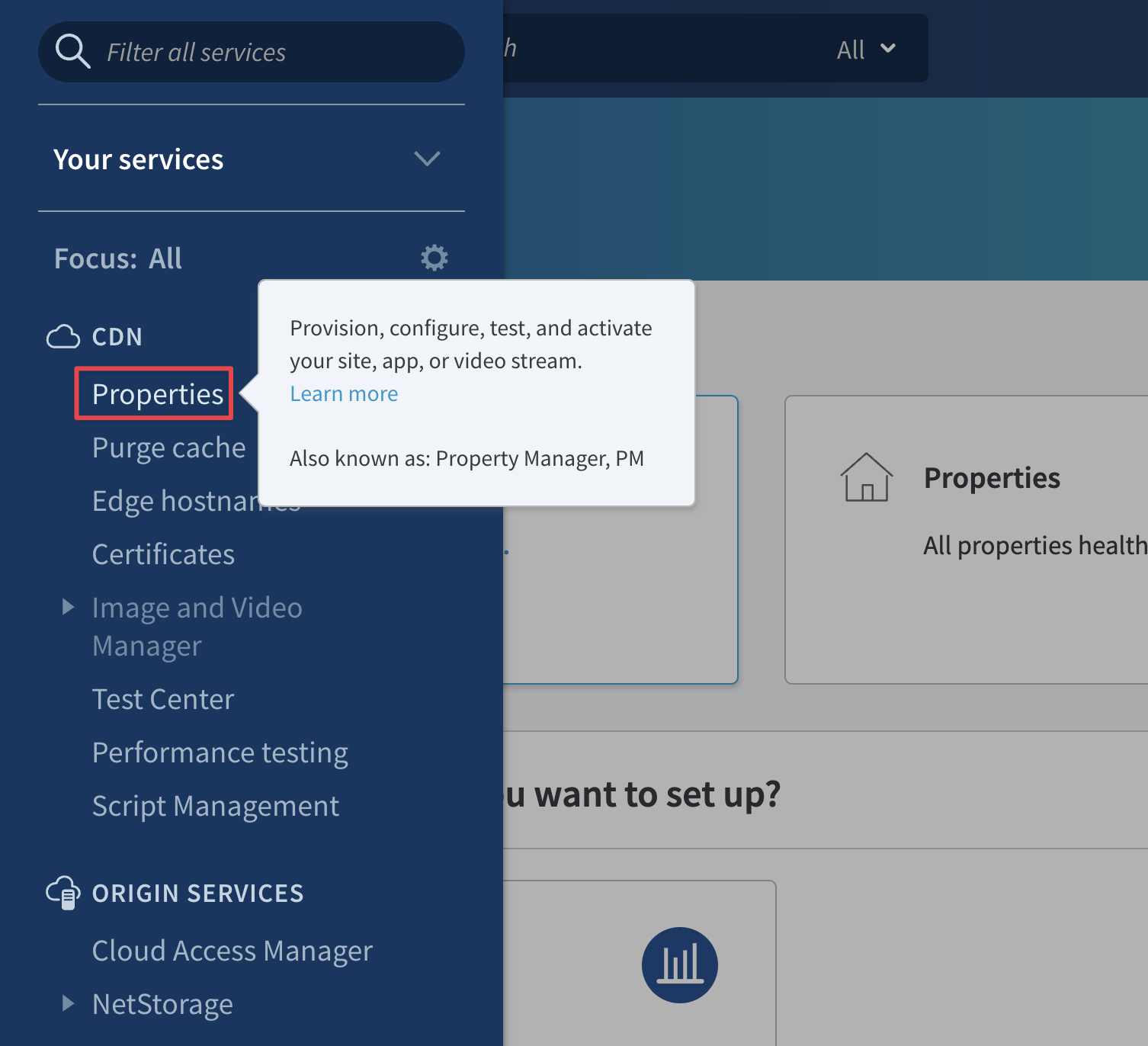Click the bar chart circle icon
Viewport: 1148px width, 1046px height.
point(680,965)
